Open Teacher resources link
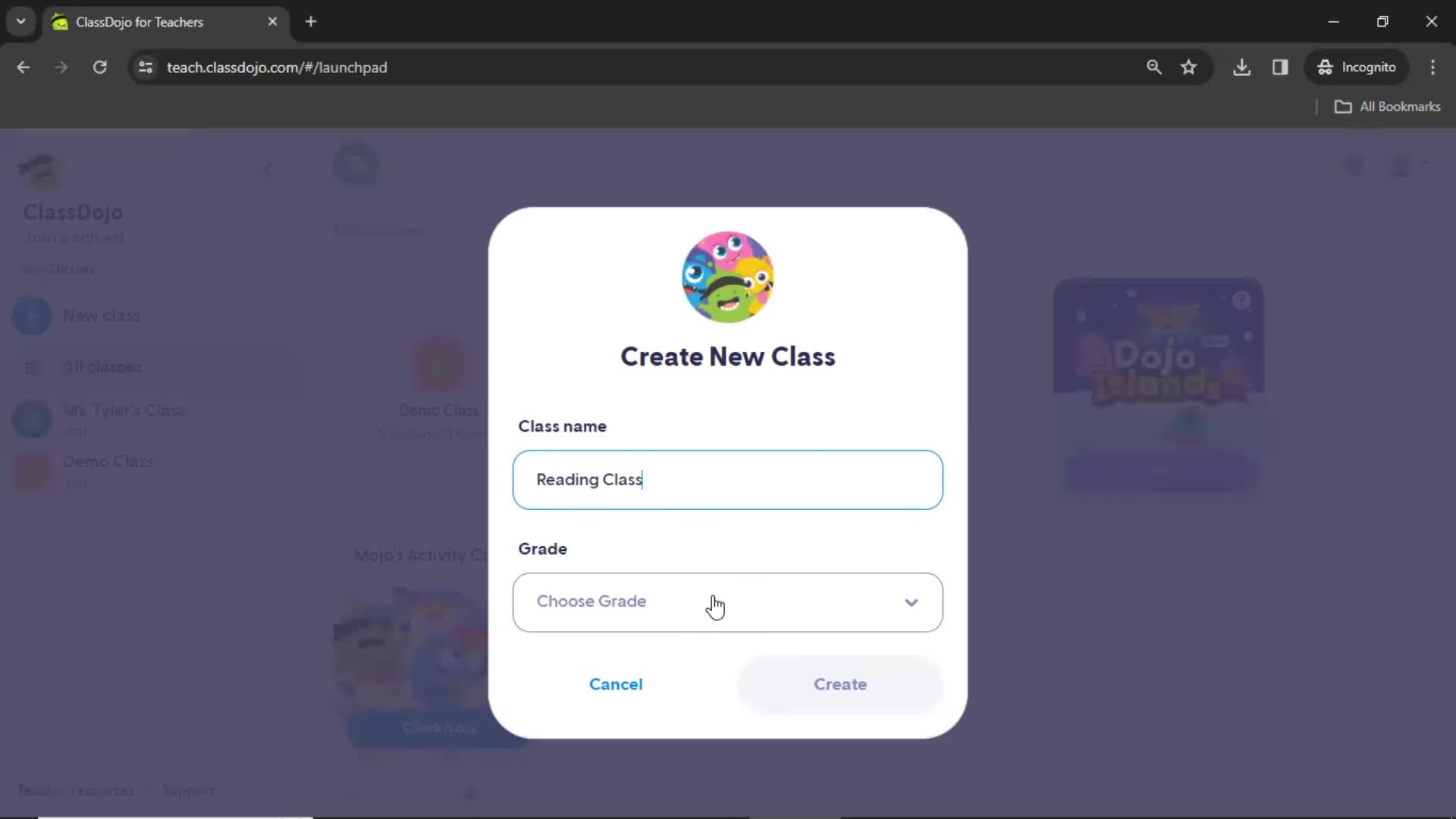Screen dimensions: 1456x819 coord(76,790)
